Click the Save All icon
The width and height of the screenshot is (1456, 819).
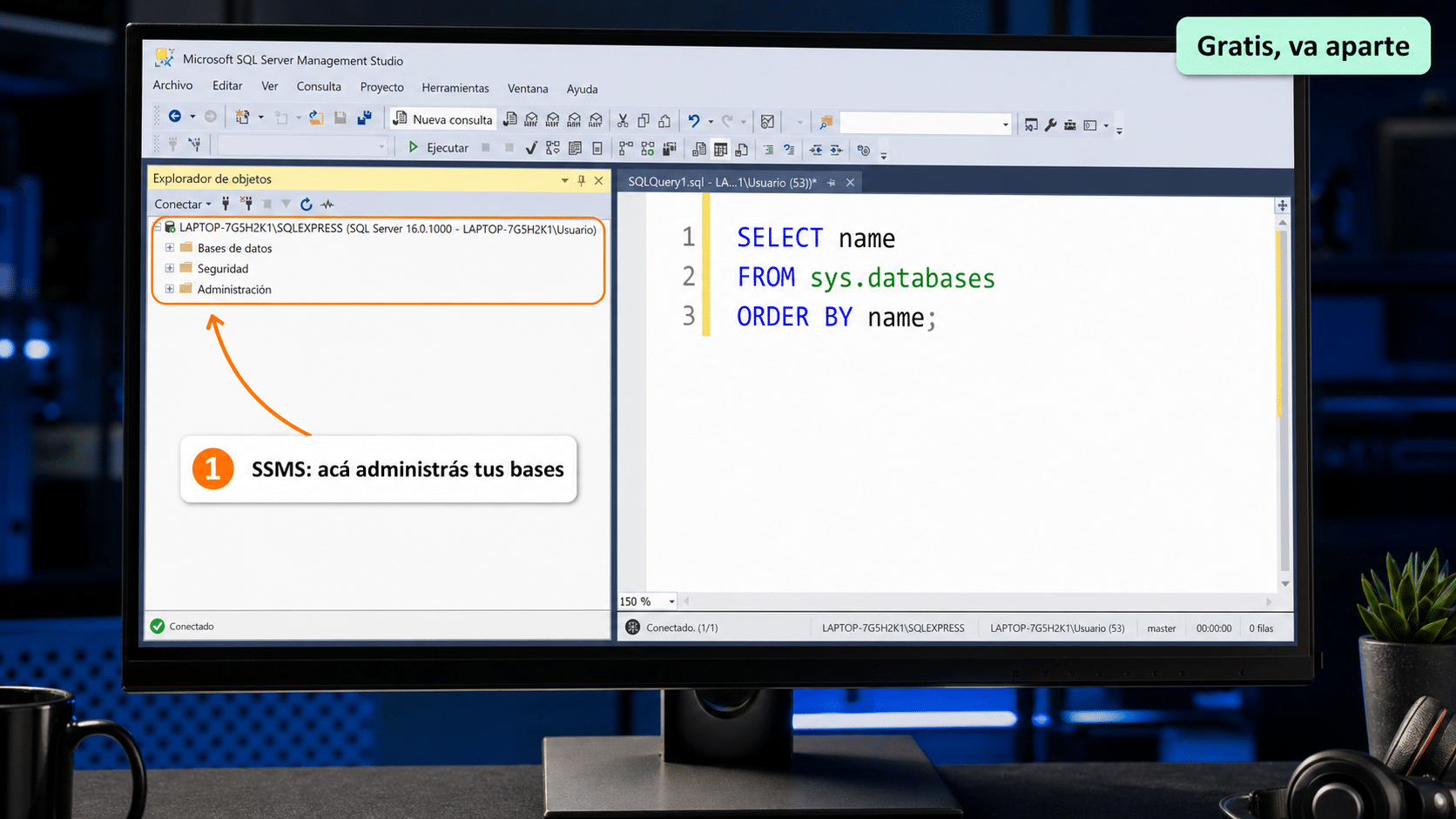[364, 117]
